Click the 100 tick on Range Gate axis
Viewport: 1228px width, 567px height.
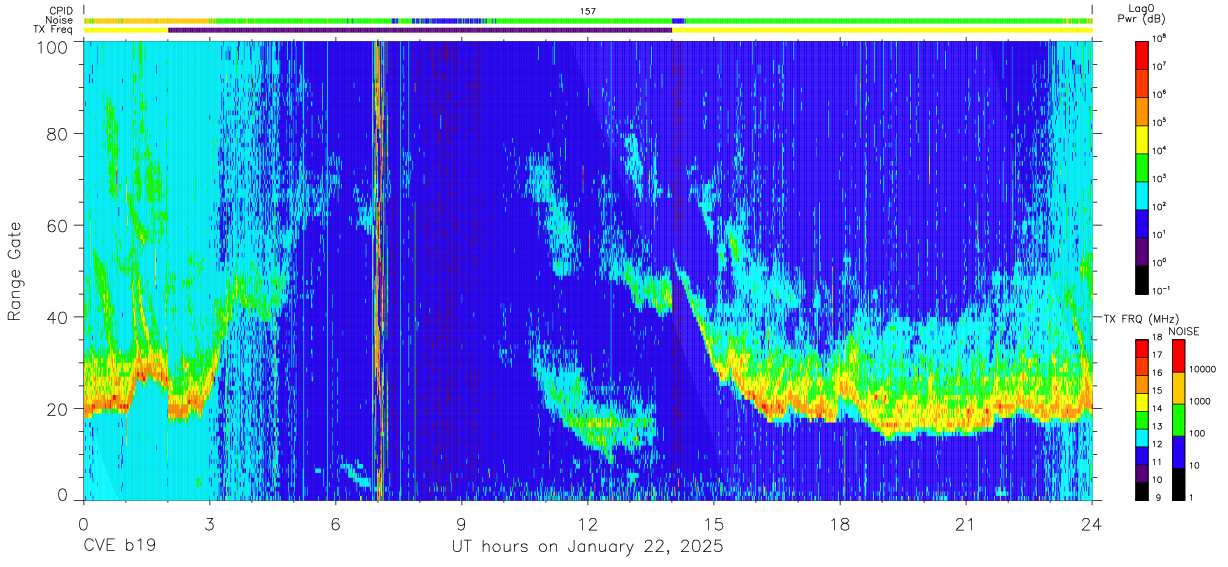55,47
